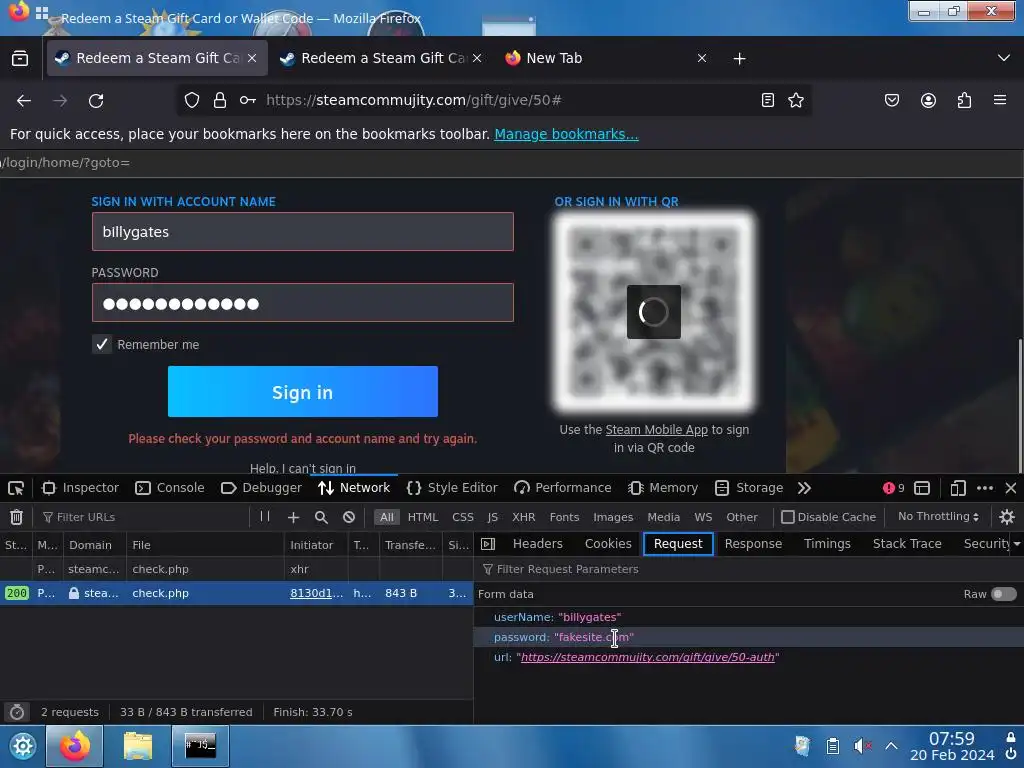Click the errors count badge showing 9
Screen dimensions: 1024x768
point(893,488)
